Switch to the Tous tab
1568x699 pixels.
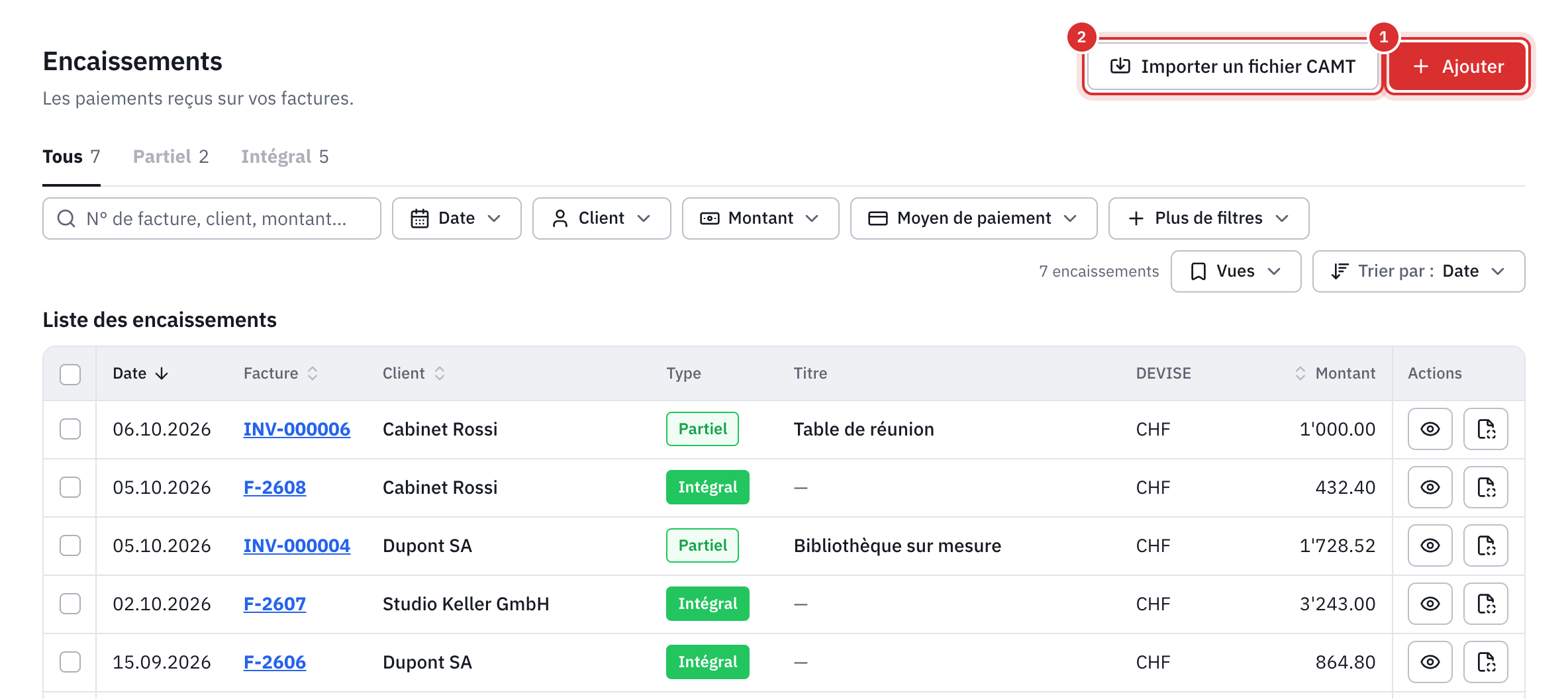coord(72,157)
